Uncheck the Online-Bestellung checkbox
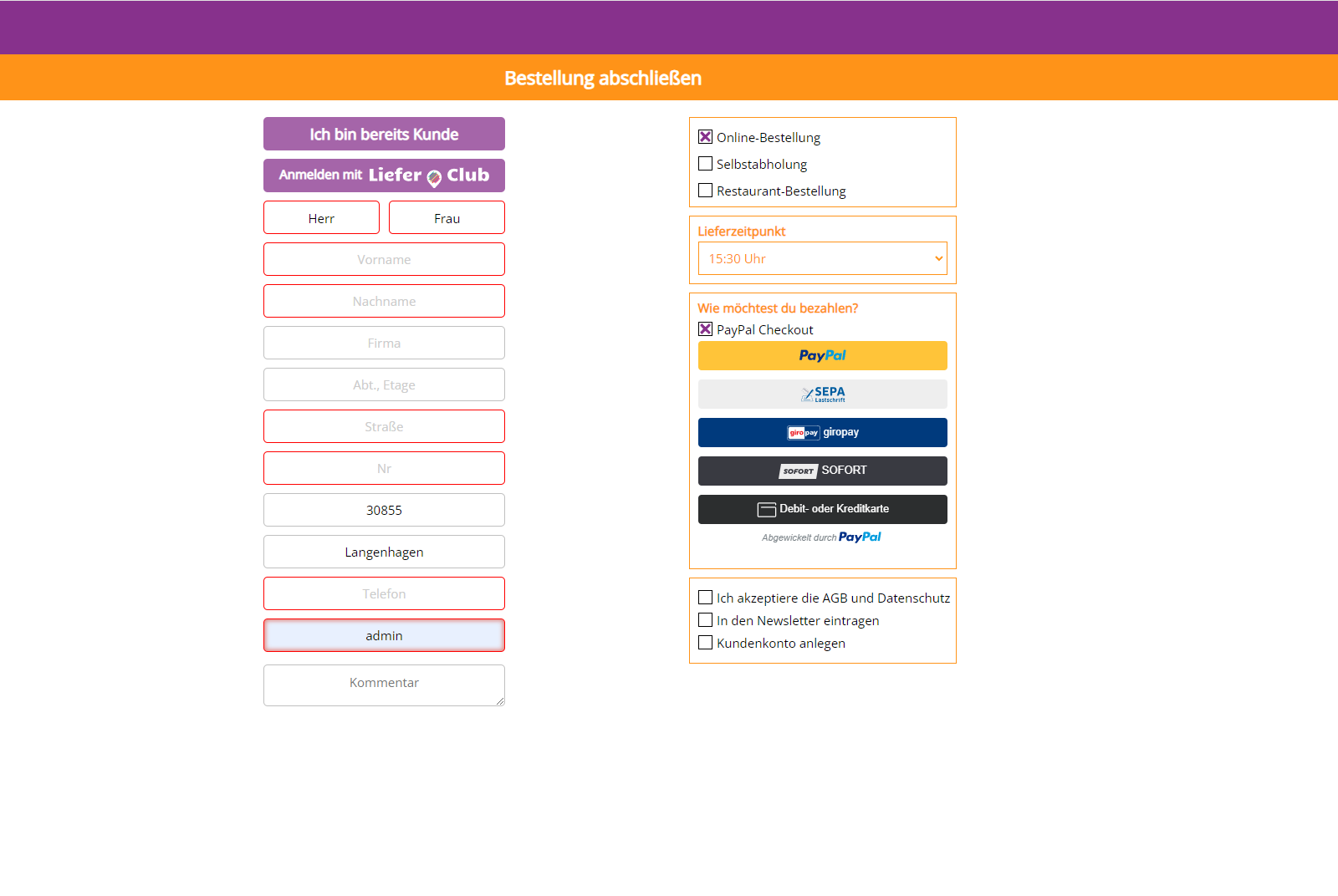1338x896 pixels. coord(706,137)
